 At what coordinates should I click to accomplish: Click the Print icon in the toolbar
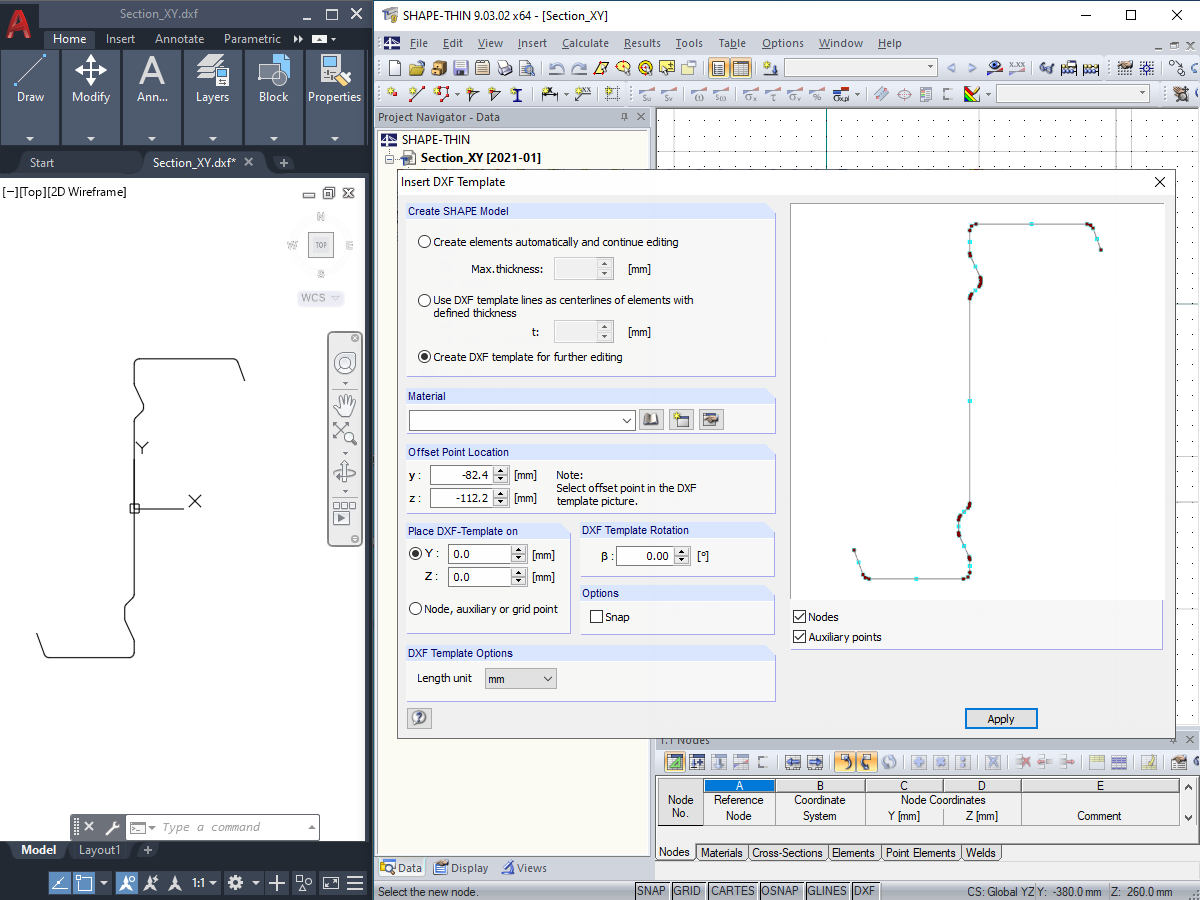504,67
